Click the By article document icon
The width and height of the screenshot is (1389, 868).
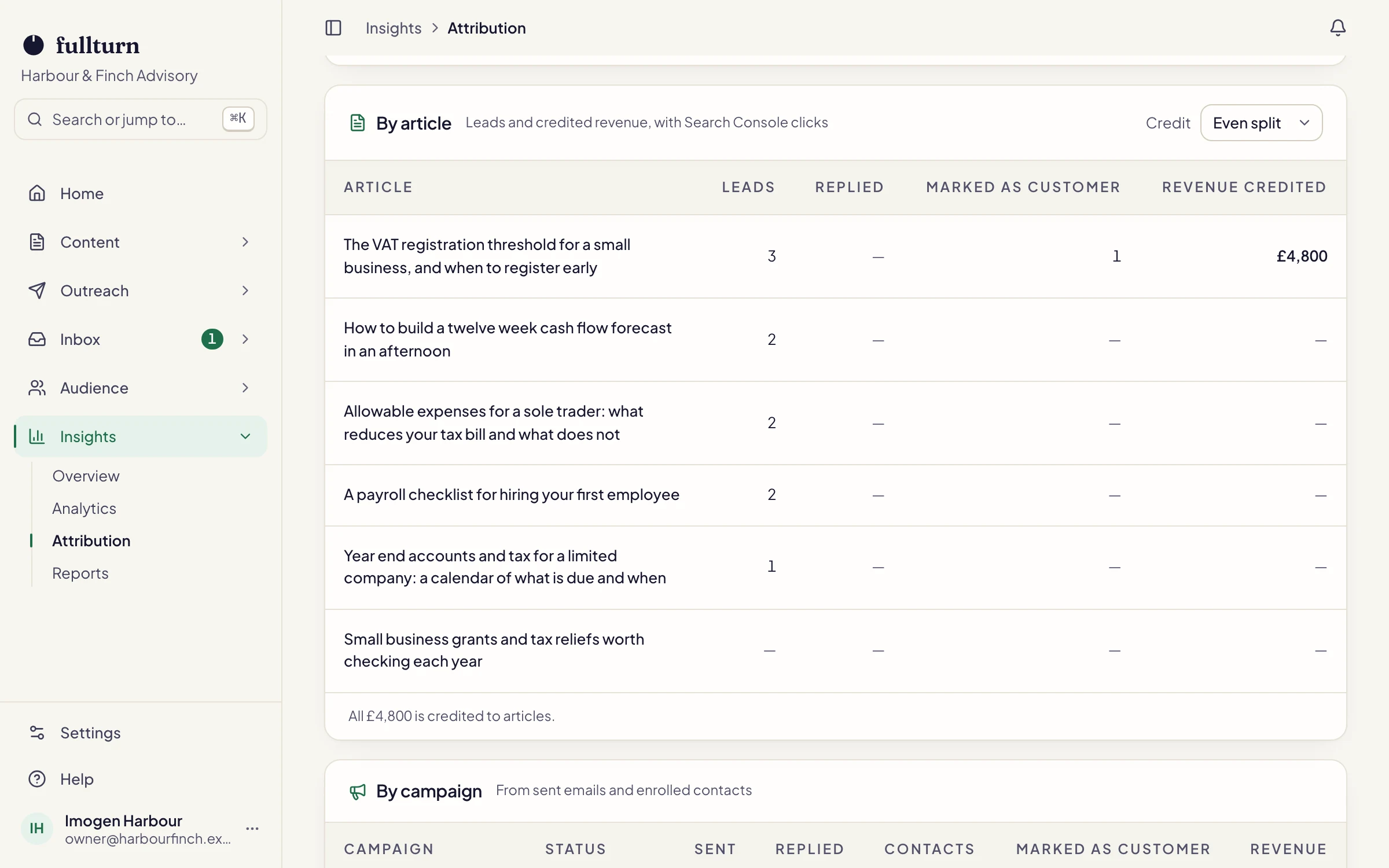[358, 123]
